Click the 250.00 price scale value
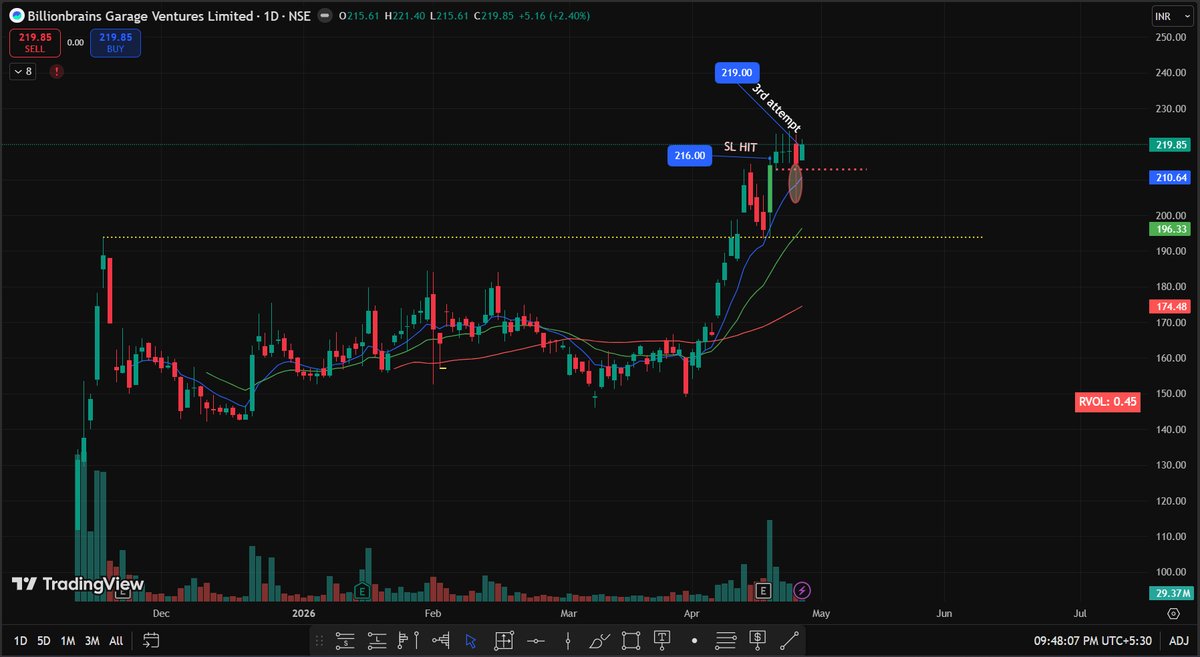 point(1170,37)
